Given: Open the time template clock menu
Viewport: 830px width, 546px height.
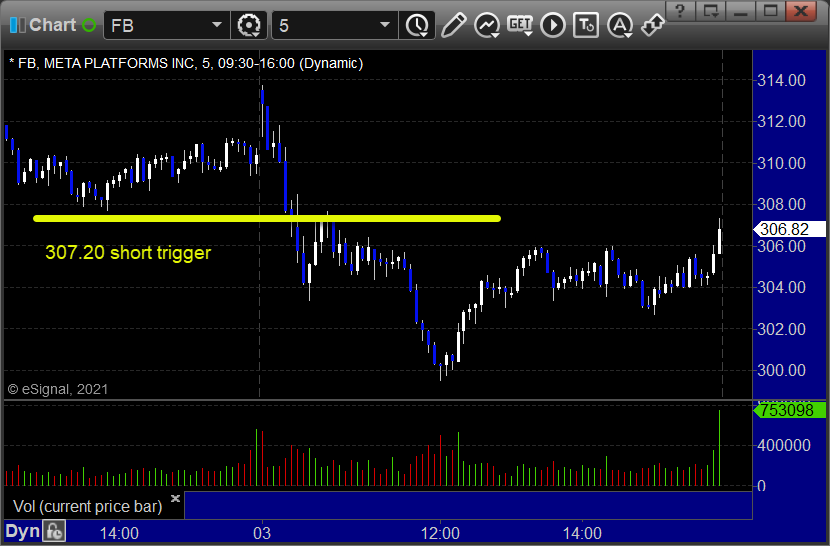Looking at the screenshot, I should (x=418, y=25).
